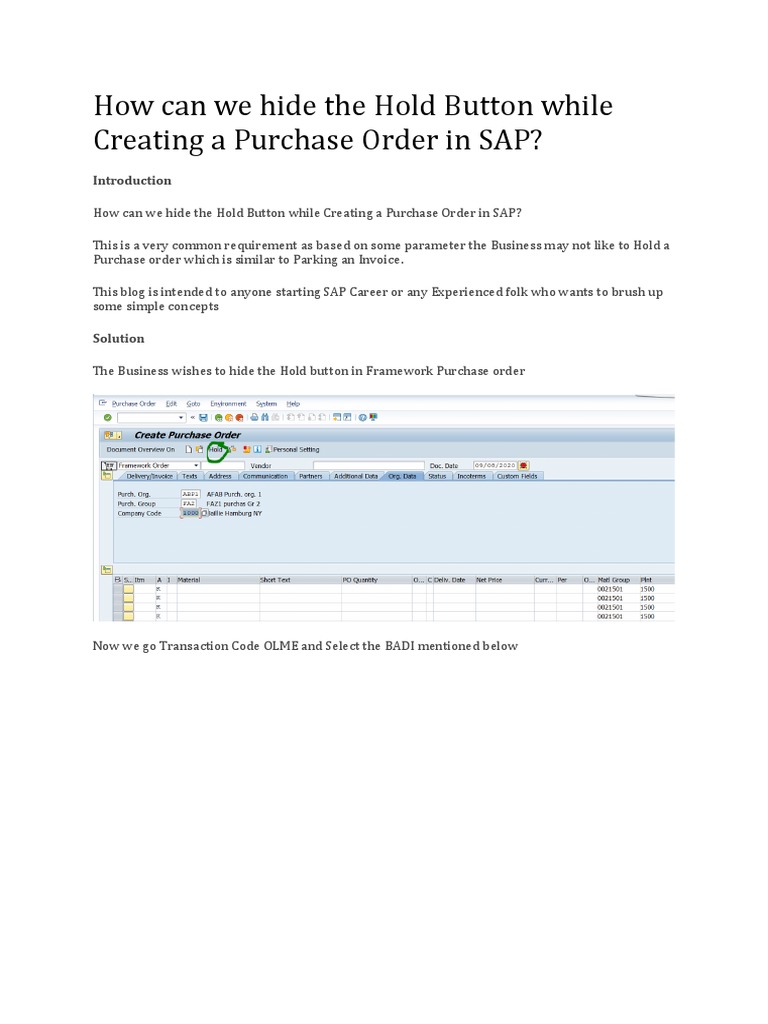Click the PO Quantity column header
This screenshot has height=1024, width=768.
(x=376, y=580)
